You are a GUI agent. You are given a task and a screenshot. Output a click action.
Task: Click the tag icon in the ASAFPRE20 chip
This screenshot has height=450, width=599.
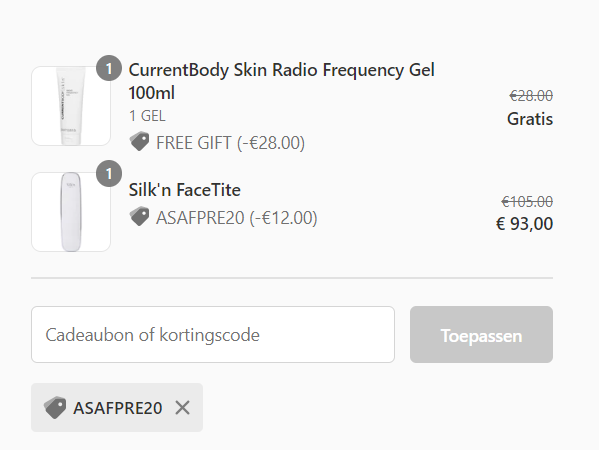(x=55, y=407)
